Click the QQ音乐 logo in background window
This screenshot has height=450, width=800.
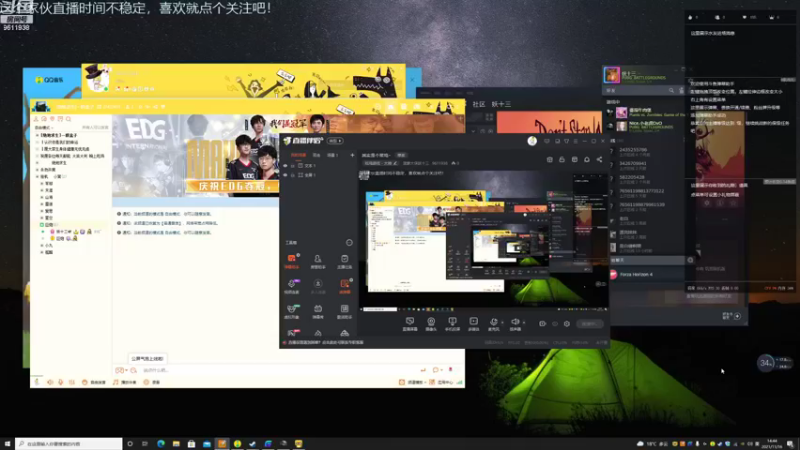(x=49, y=80)
